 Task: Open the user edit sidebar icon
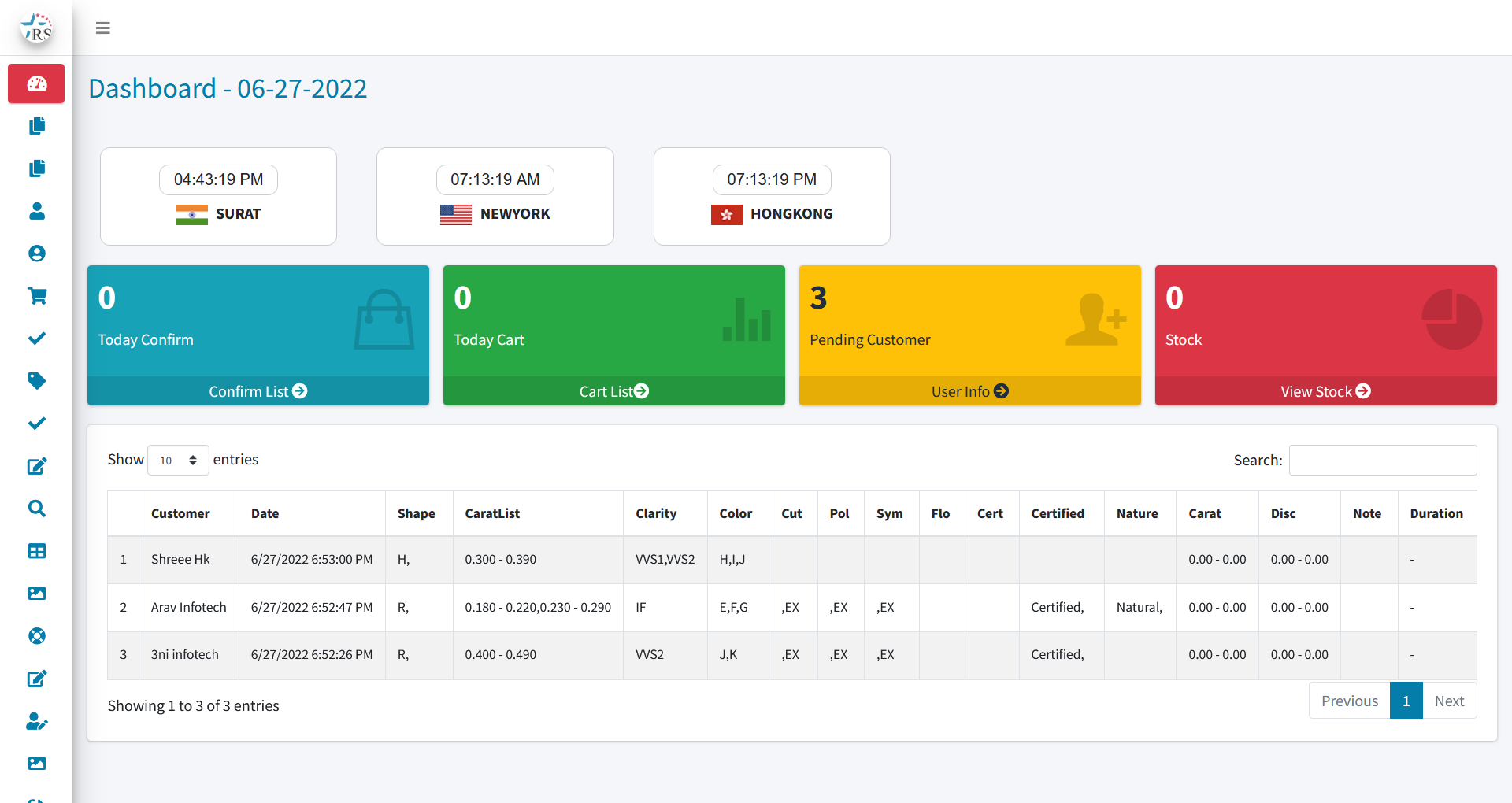[x=36, y=721]
